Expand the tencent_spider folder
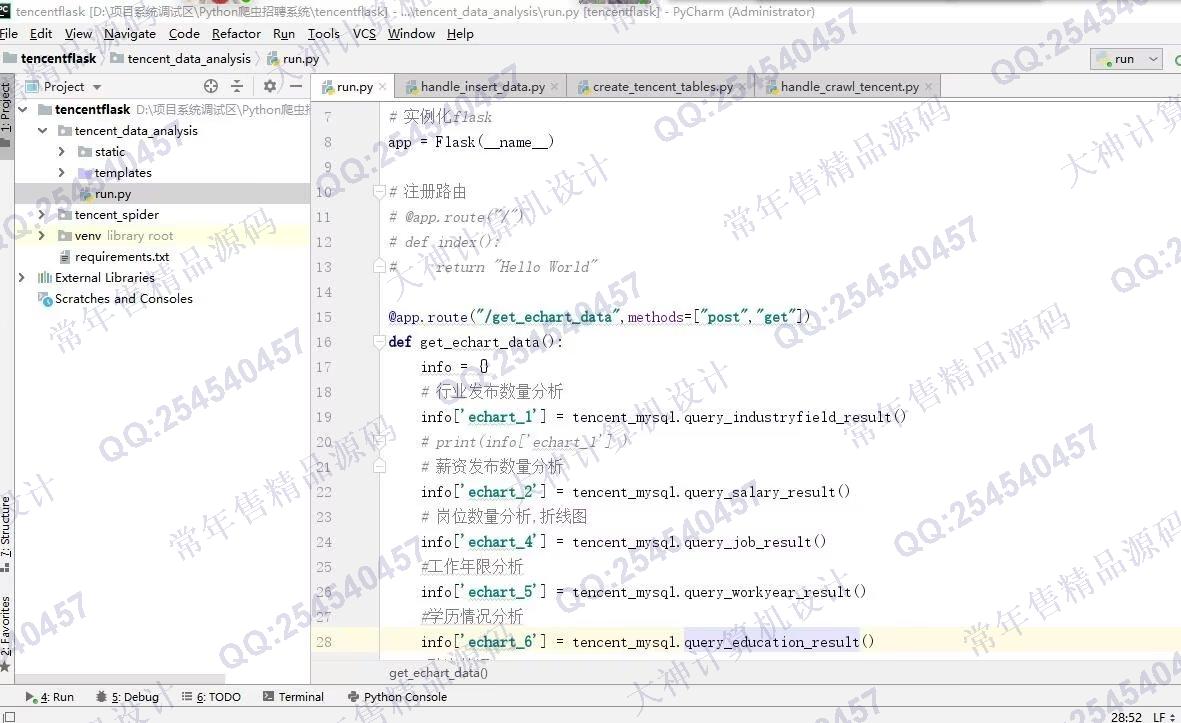 pyautogui.click(x=42, y=215)
